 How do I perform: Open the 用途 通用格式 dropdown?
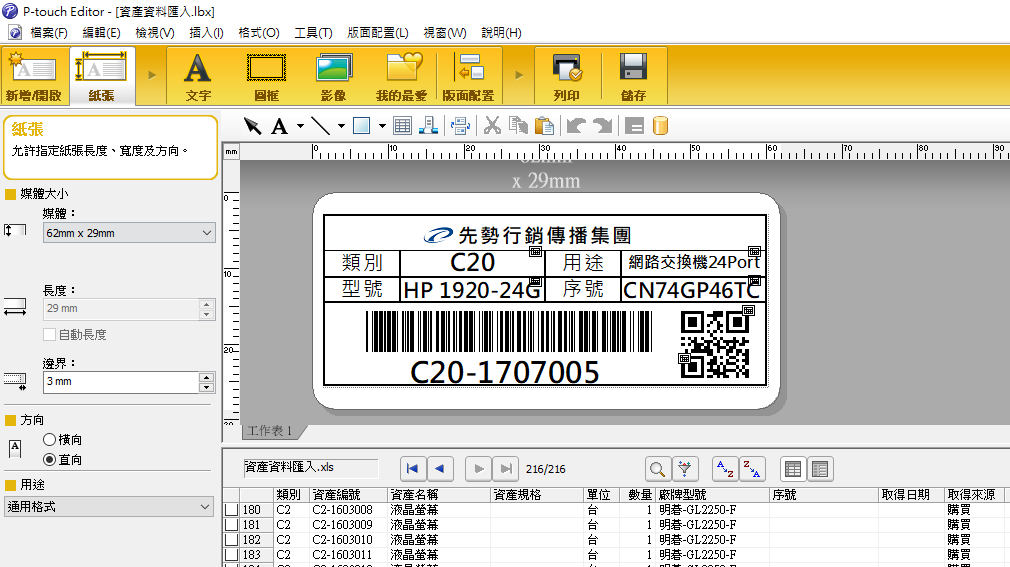pos(109,506)
